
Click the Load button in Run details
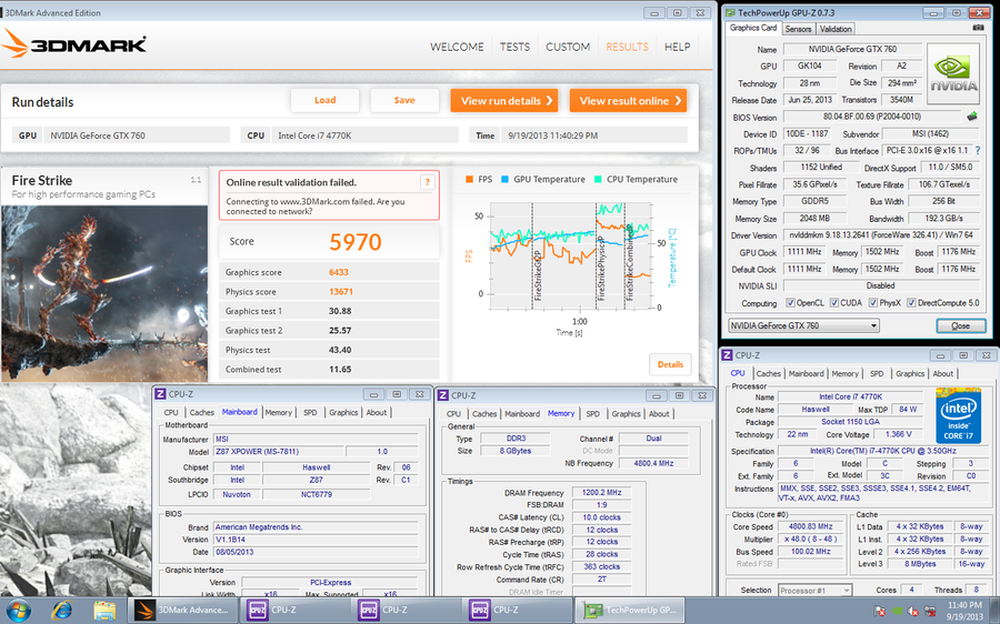(325, 100)
